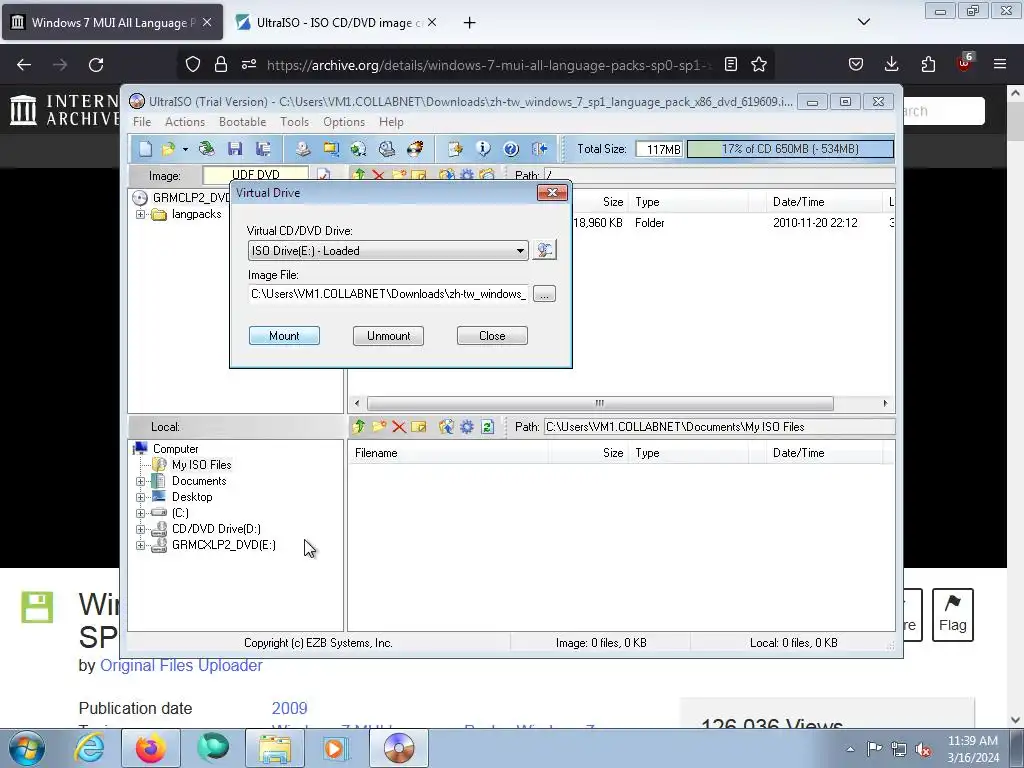
Task: Open the Help menu in UltraISO
Action: [x=391, y=122]
